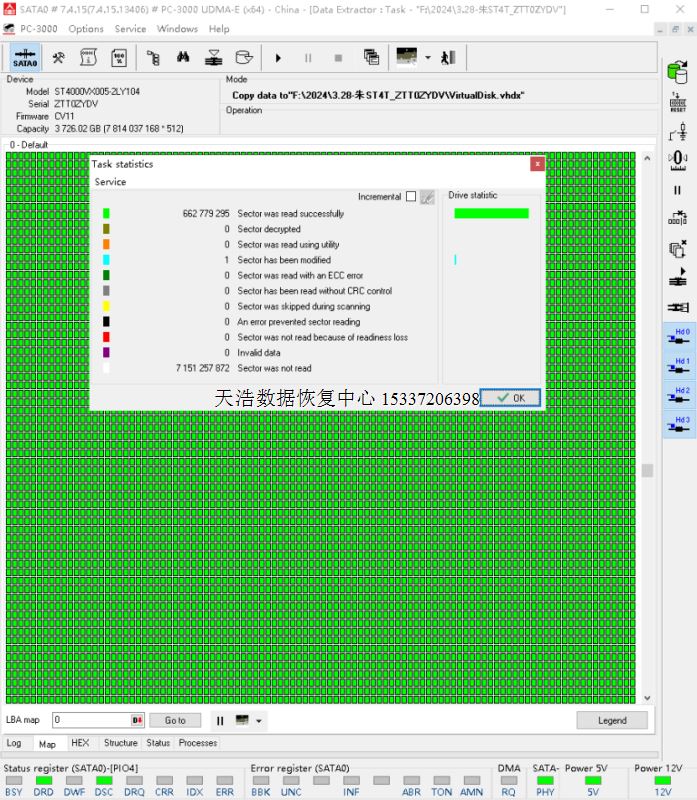Image resolution: width=697 pixels, height=800 pixels.
Task: Click the exit door toolbar icon
Action: pos(447,58)
